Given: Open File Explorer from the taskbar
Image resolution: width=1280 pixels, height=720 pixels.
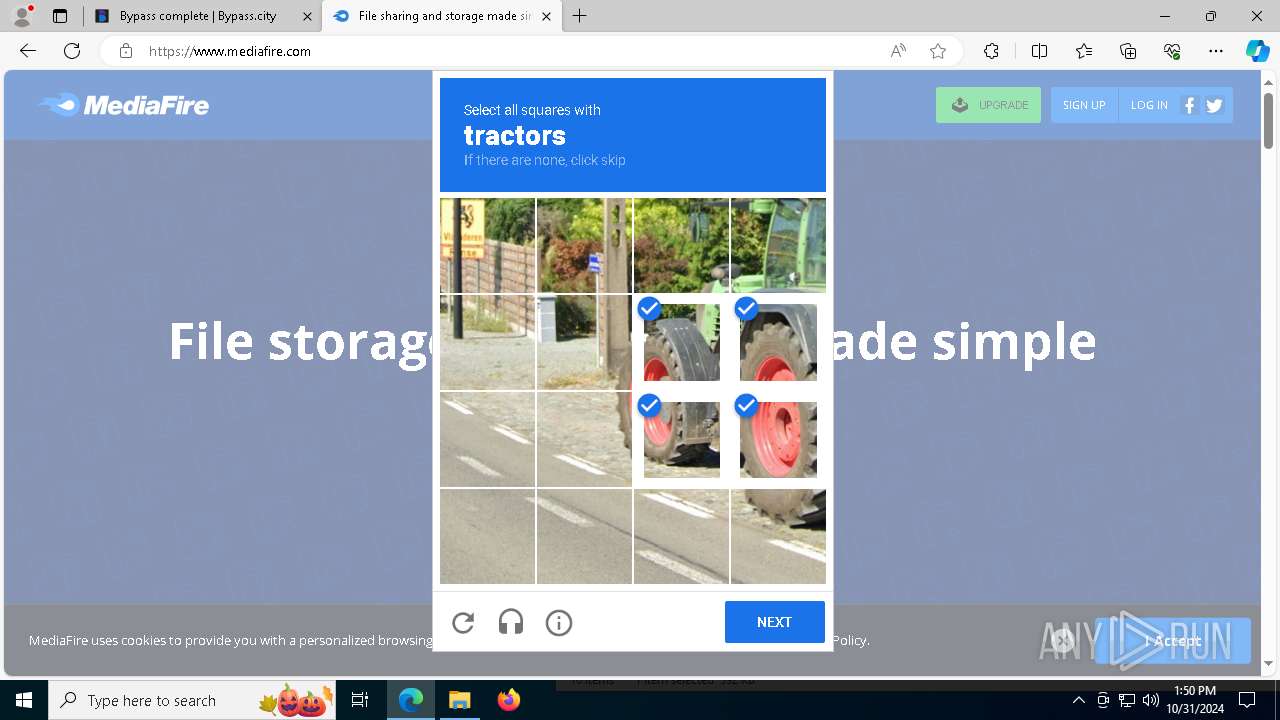Looking at the screenshot, I should click(x=460, y=700).
